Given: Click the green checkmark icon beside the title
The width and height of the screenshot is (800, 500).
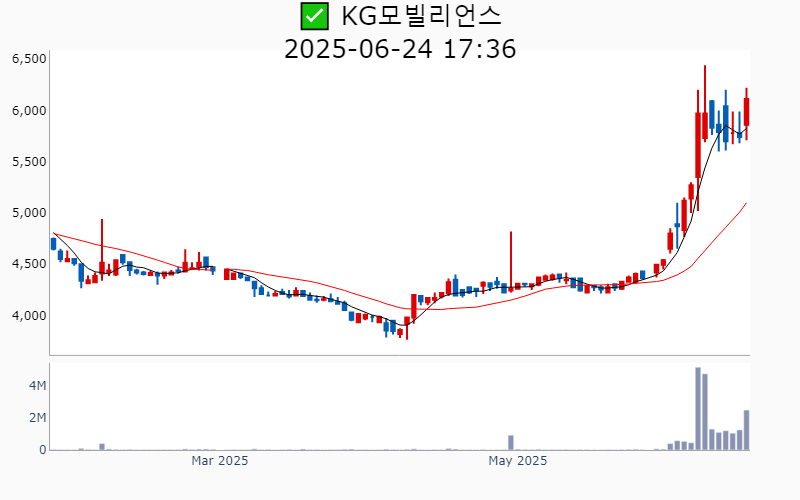Looking at the screenshot, I should [x=314, y=16].
